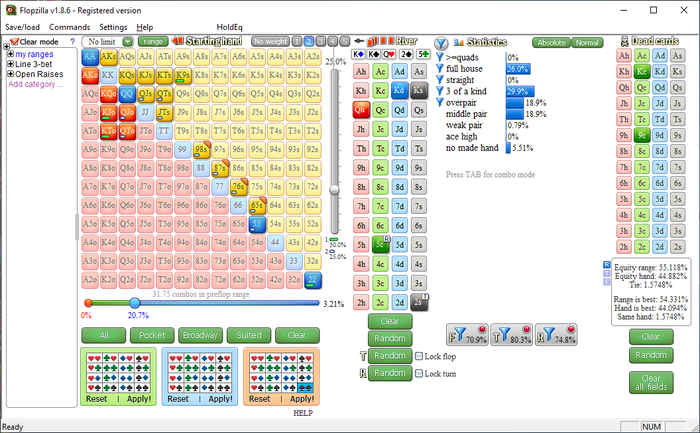Image resolution: width=700 pixels, height=433 pixels.
Task: Select the 22 starting hand cell
Action: tap(312, 280)
